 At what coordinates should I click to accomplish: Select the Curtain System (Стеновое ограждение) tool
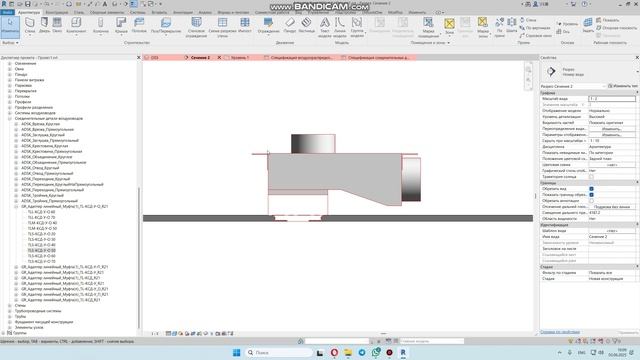pyautogui.click(x=196, y=27)
